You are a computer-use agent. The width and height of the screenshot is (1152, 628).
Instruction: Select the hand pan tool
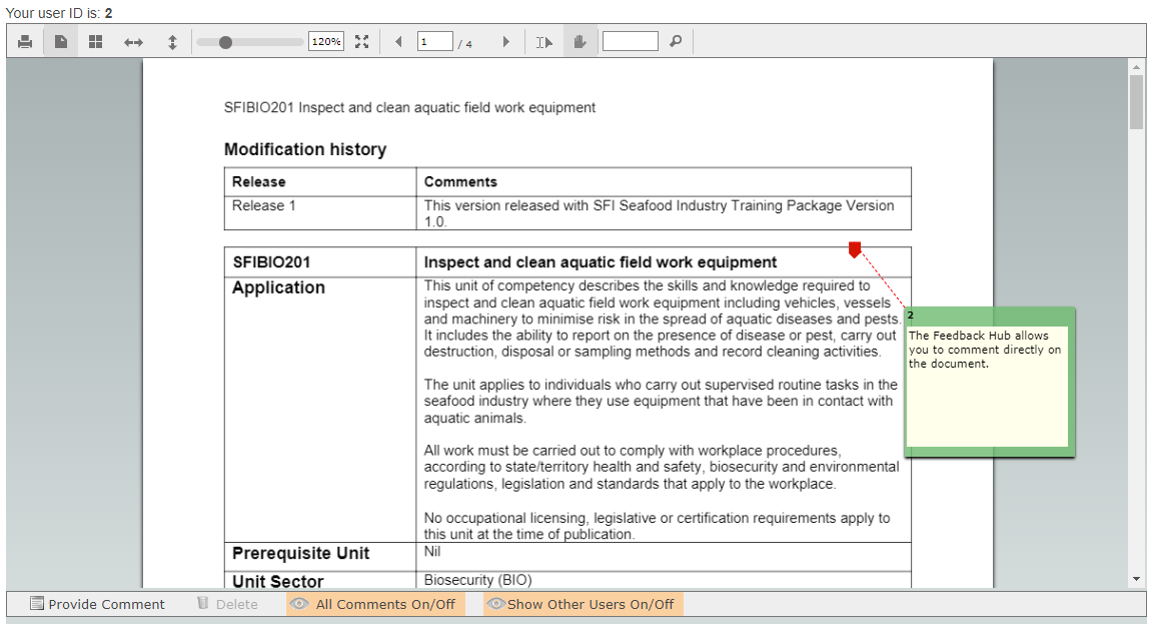point(580,42)
